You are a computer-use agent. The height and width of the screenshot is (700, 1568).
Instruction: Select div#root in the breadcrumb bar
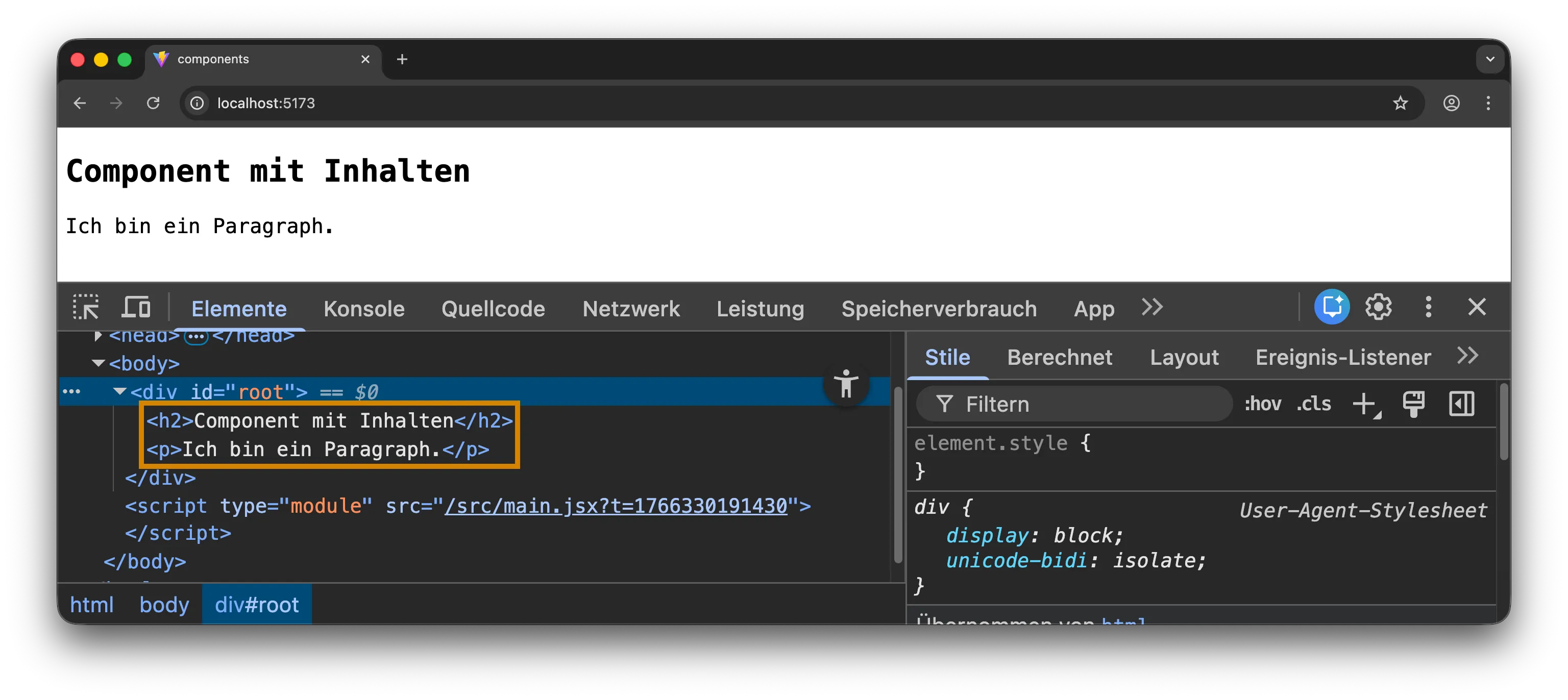click(x=256, y=604)
